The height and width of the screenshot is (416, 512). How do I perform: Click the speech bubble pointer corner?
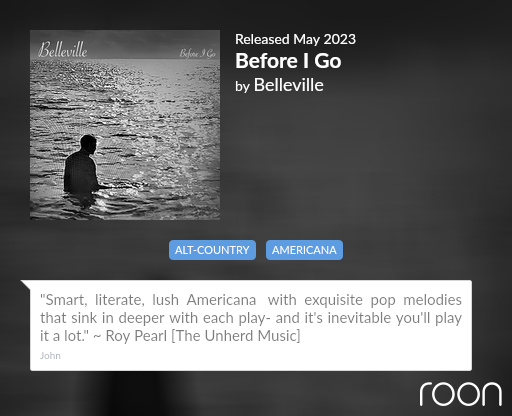tap(26, 283)
